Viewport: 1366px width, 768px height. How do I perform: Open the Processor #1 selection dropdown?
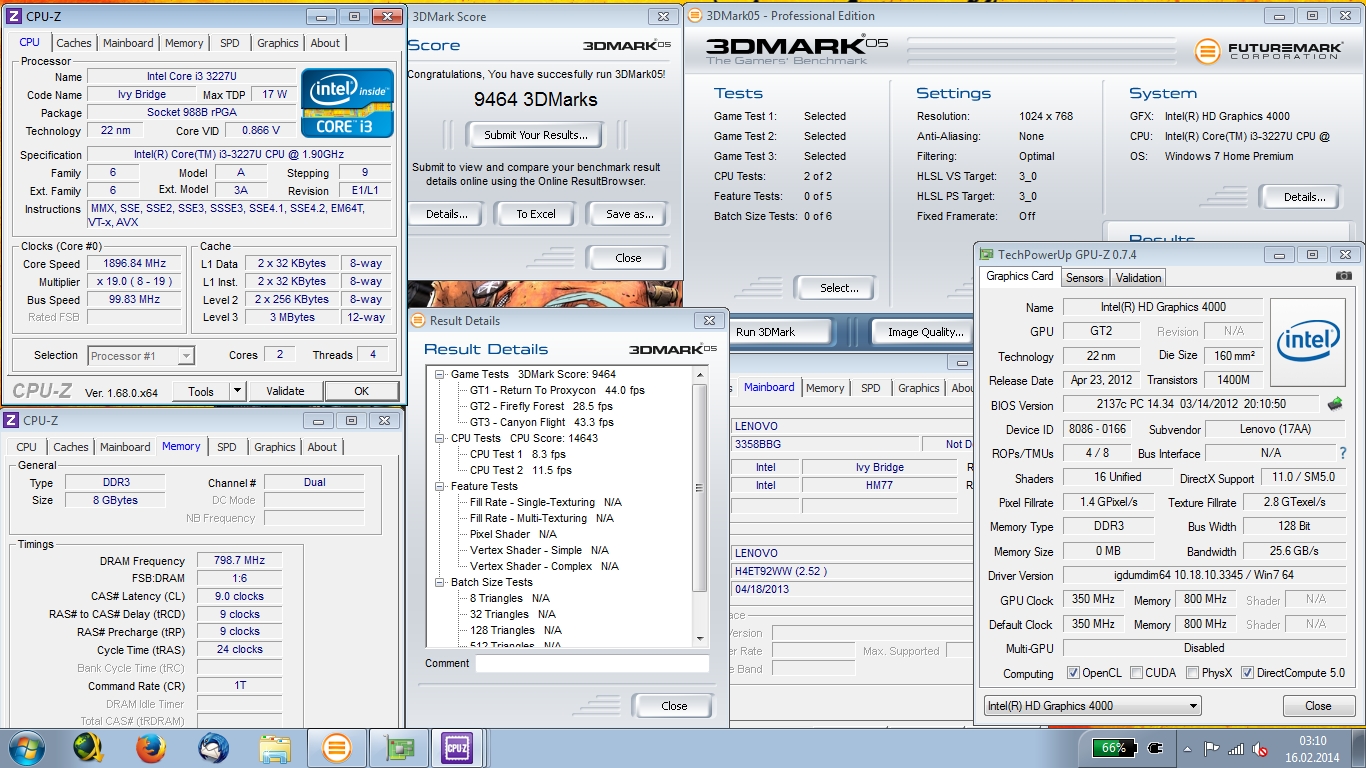pyautogui.click(x=141, y=355)
